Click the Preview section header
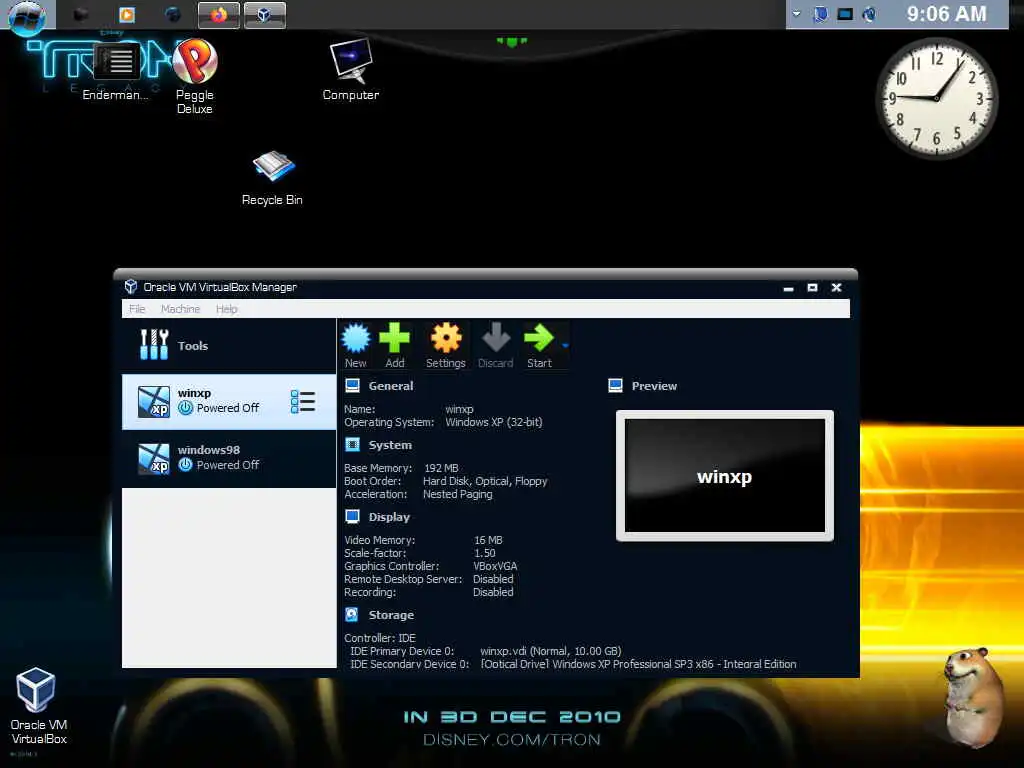 point(654,386)
